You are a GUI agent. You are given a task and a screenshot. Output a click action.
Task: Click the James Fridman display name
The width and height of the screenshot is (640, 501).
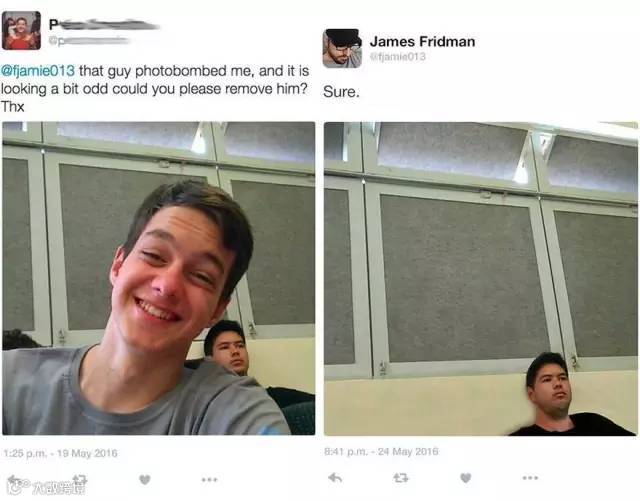(422, 42)
